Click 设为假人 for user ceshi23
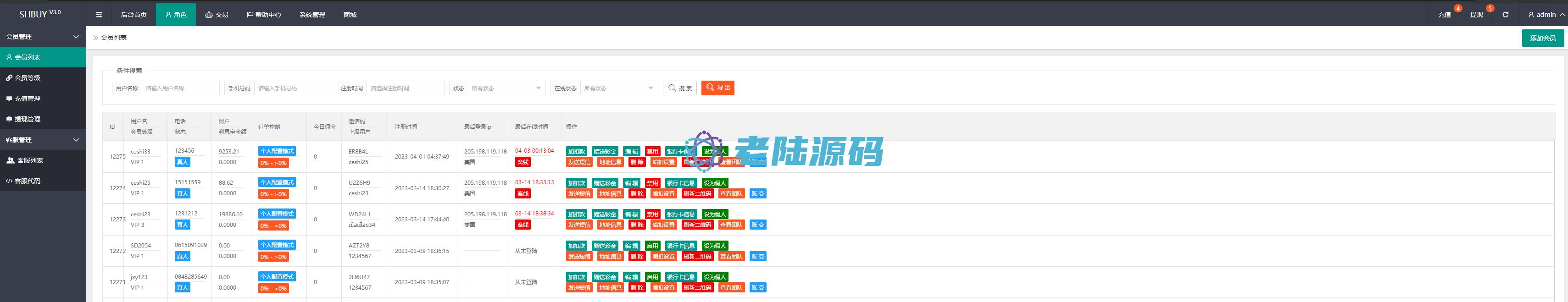 pos(715,214)
